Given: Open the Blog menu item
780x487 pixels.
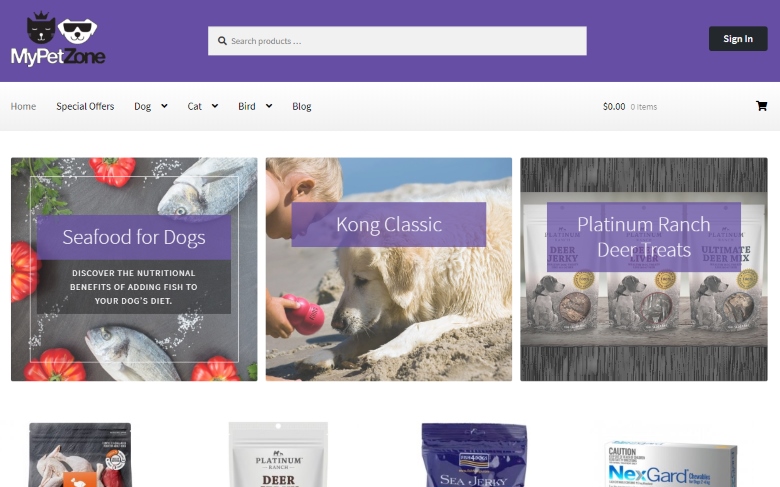Looking at the screenshot, I should tap(301, 106).
